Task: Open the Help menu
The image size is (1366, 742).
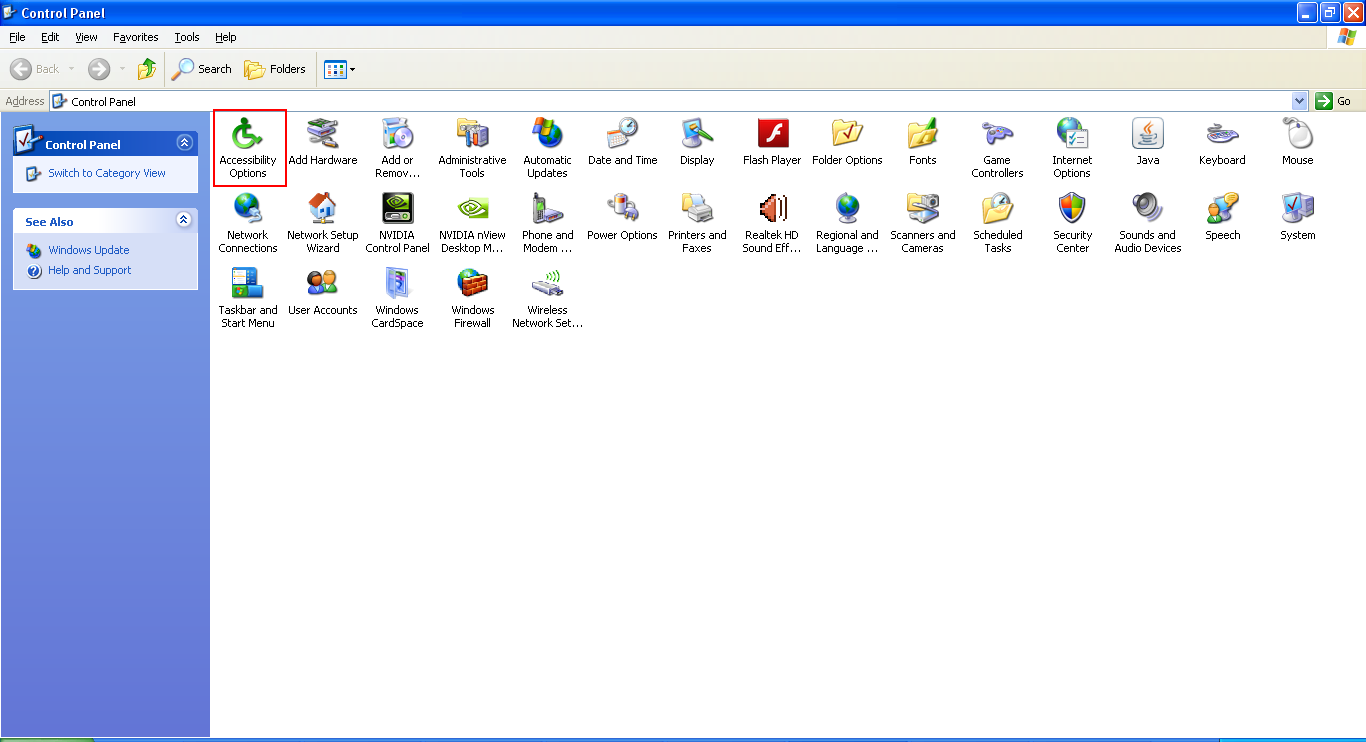Action: click(x=226, y=37)
